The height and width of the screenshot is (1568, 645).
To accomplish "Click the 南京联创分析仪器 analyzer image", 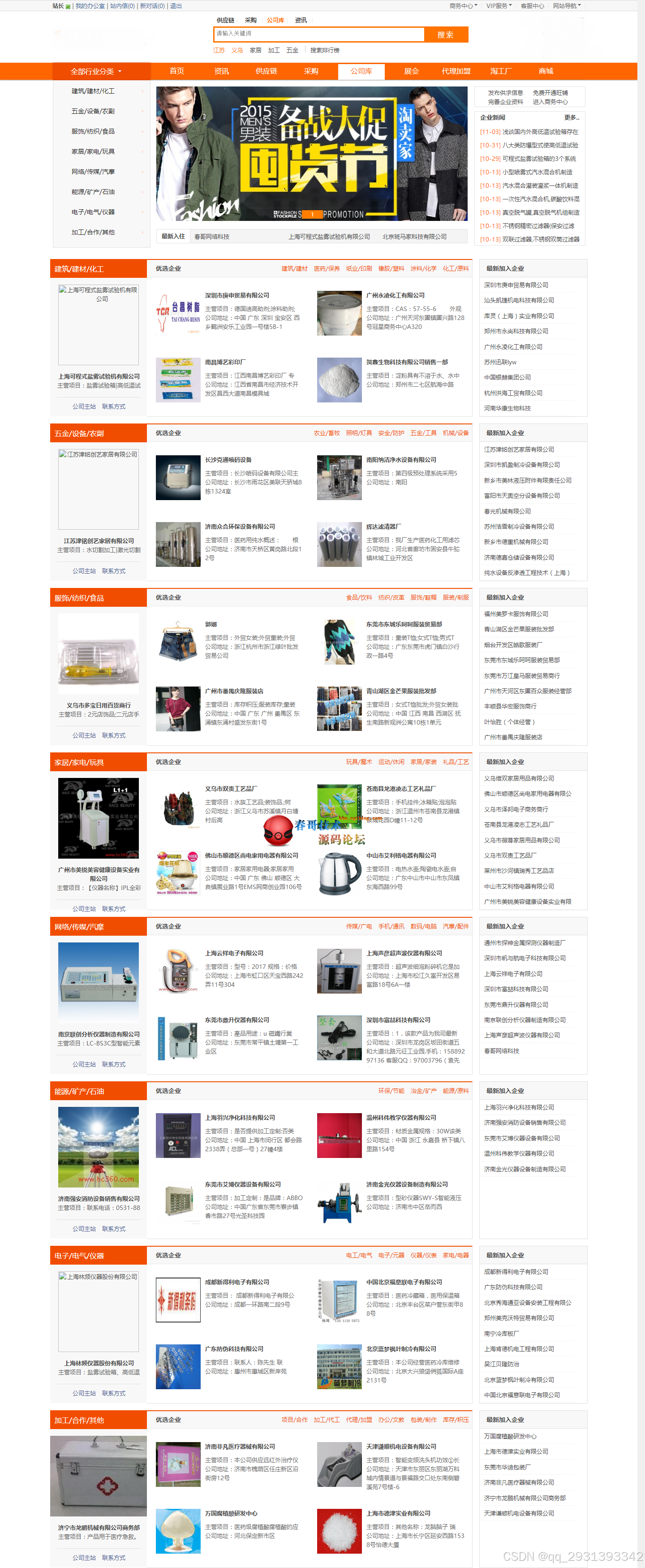I will point(98,983).
